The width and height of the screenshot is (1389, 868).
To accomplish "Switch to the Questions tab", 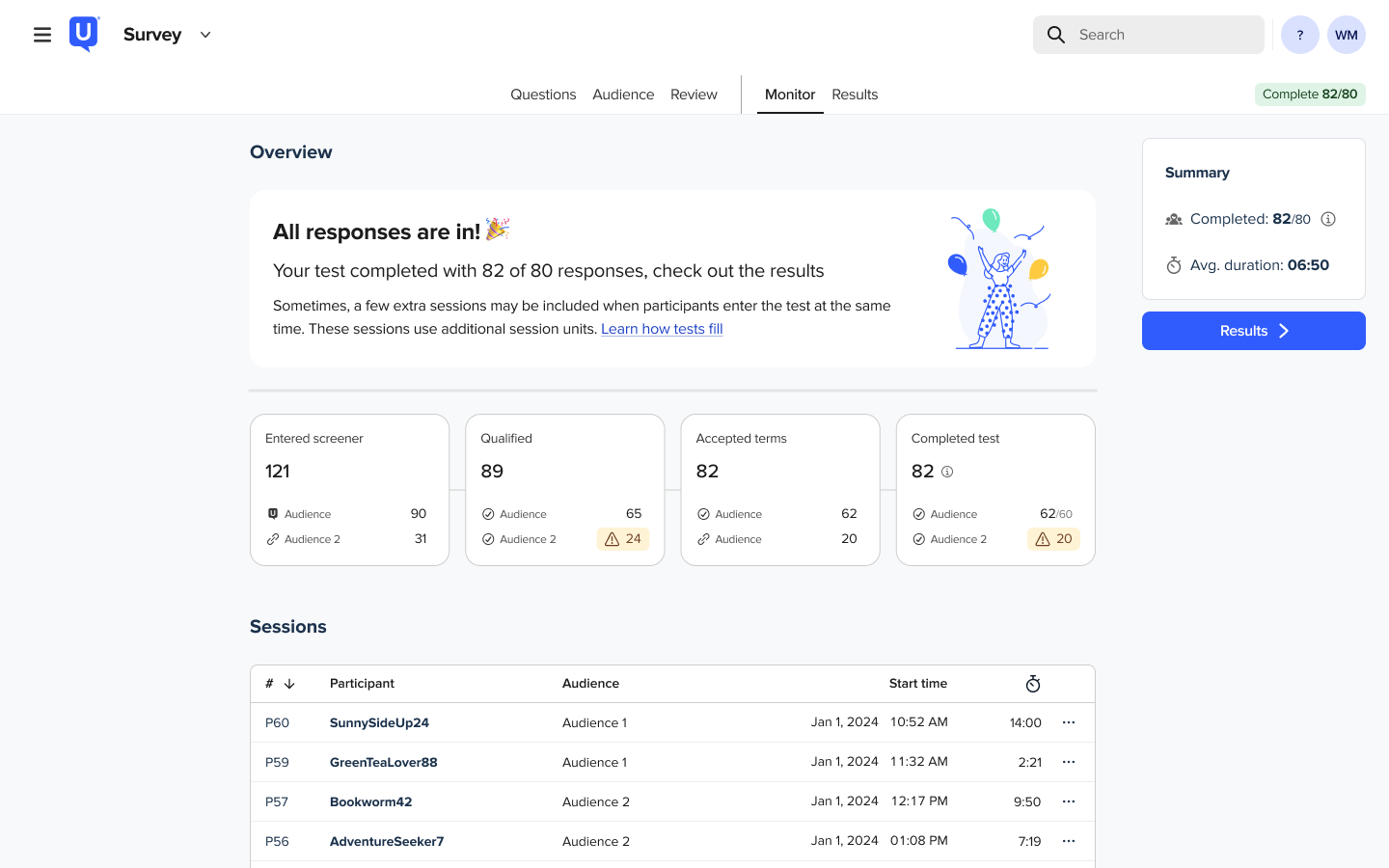I will 543,95.
